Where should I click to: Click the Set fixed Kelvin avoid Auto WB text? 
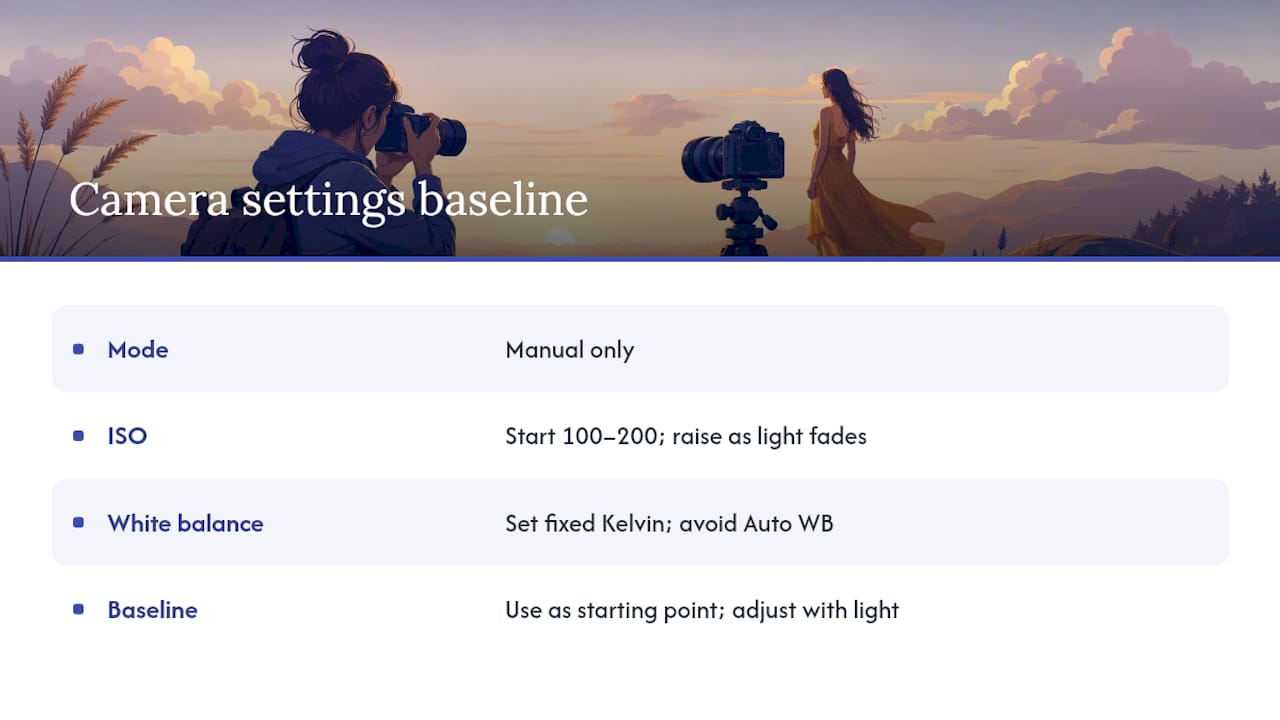pos(669,523)
